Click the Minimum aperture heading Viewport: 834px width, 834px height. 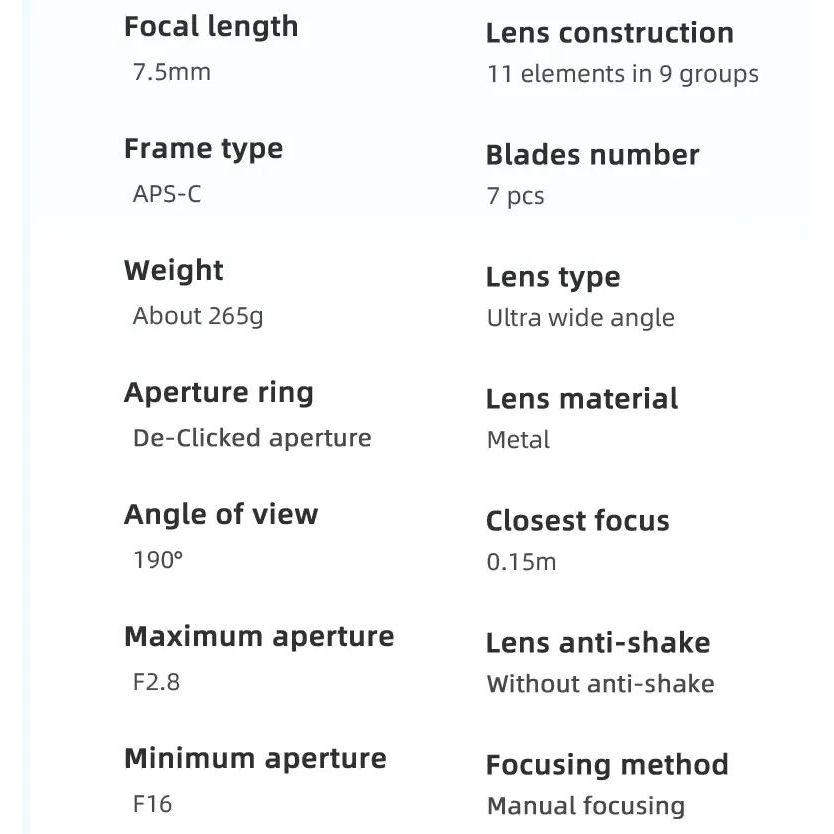click(255, 759)
